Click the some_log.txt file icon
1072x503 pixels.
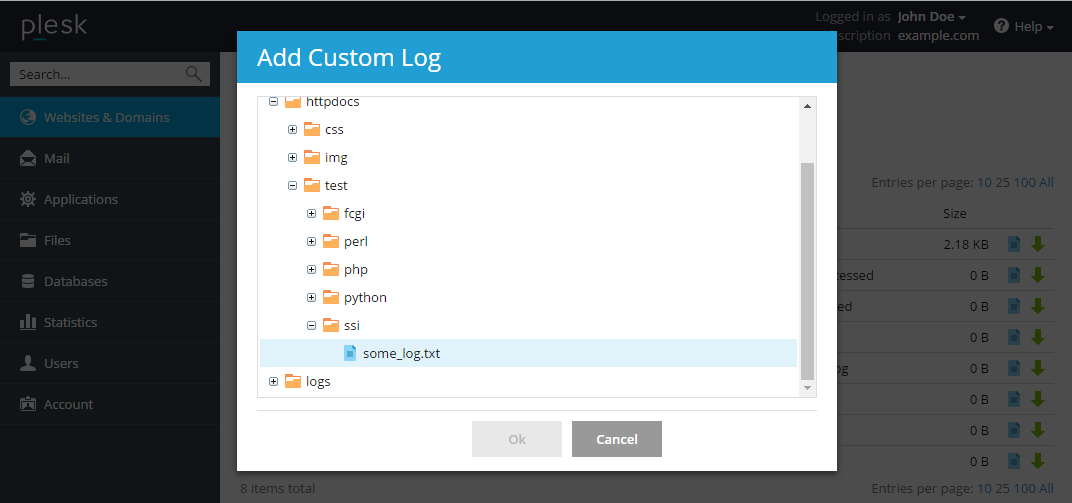350,353
